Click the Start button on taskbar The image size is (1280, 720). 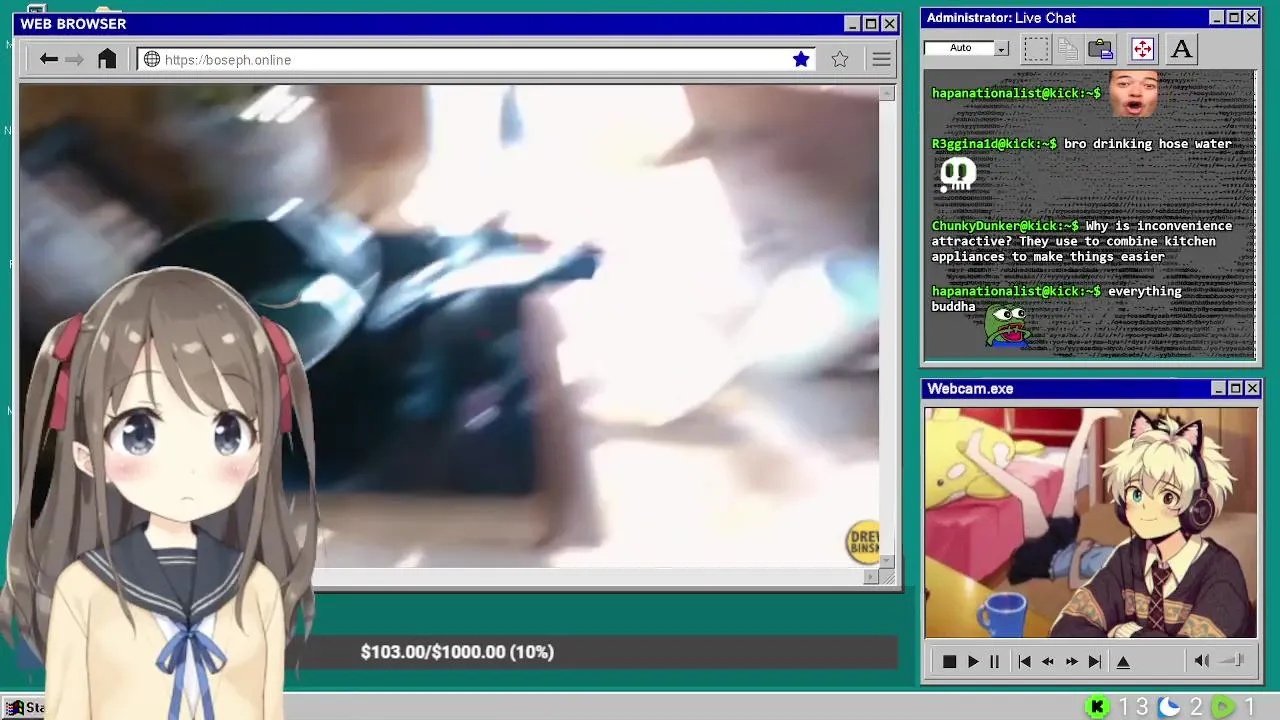[x=25, y=708]
